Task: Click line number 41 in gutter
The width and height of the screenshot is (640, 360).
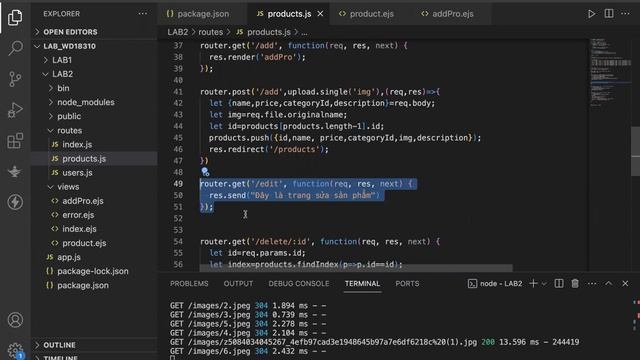Action: pos(178,92)
